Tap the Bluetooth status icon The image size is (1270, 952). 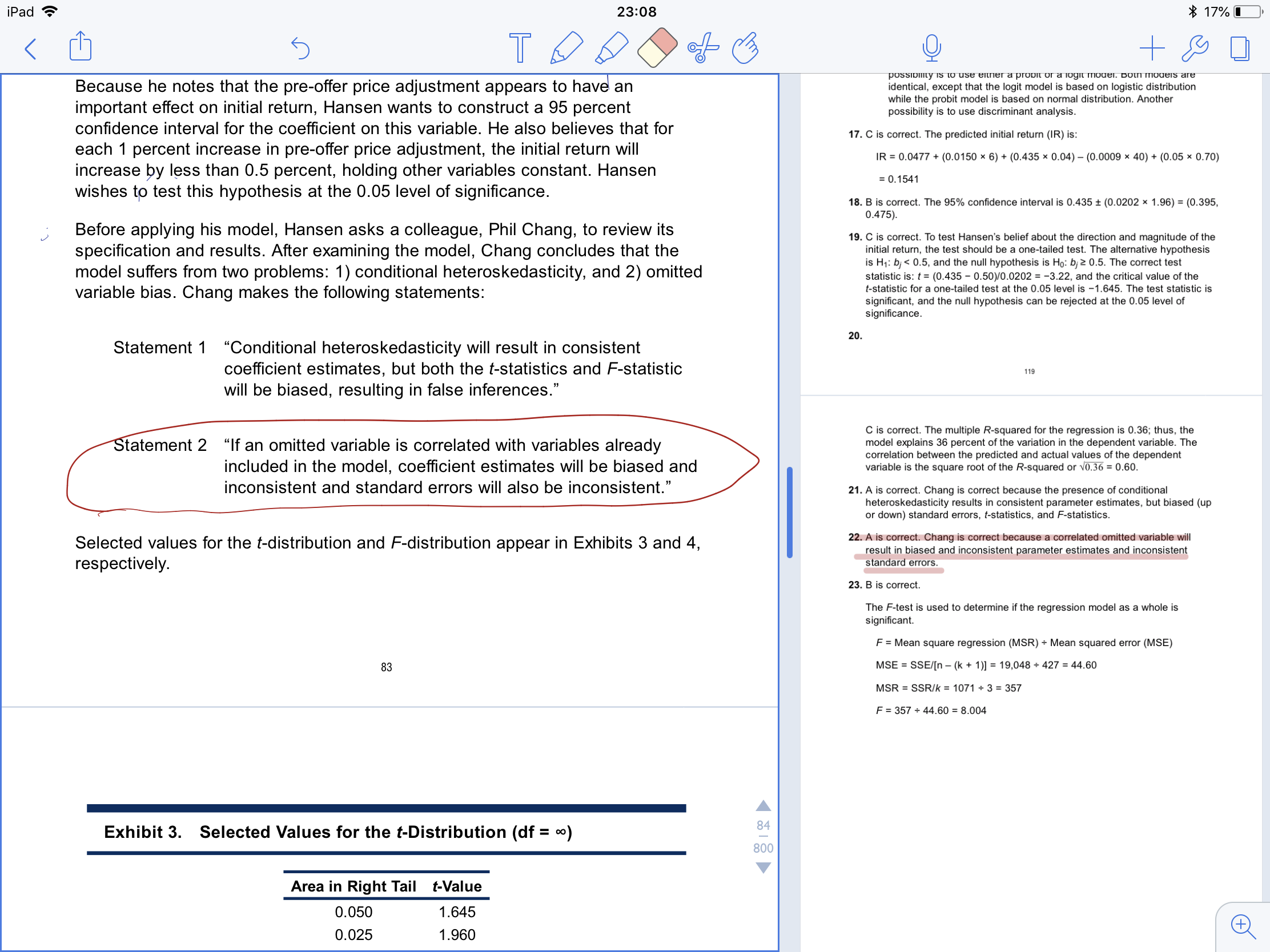click(1192, 11)
